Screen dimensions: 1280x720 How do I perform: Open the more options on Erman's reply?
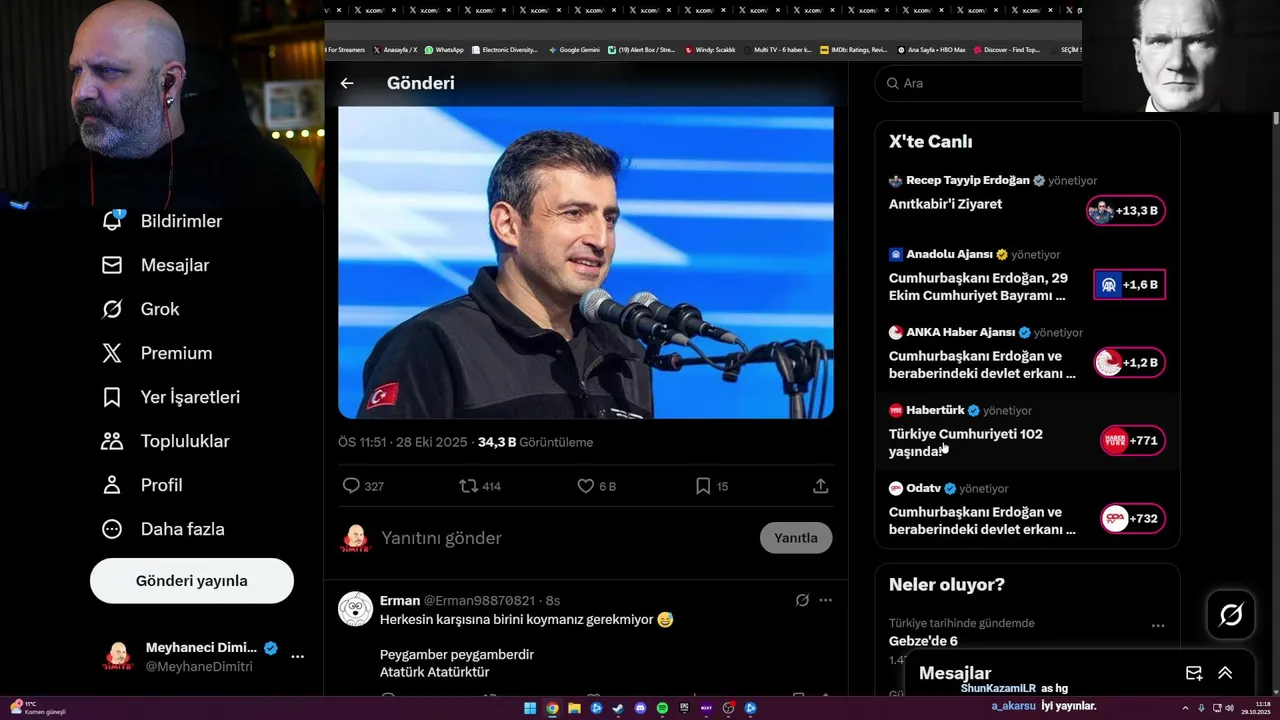tap(826, 600)
